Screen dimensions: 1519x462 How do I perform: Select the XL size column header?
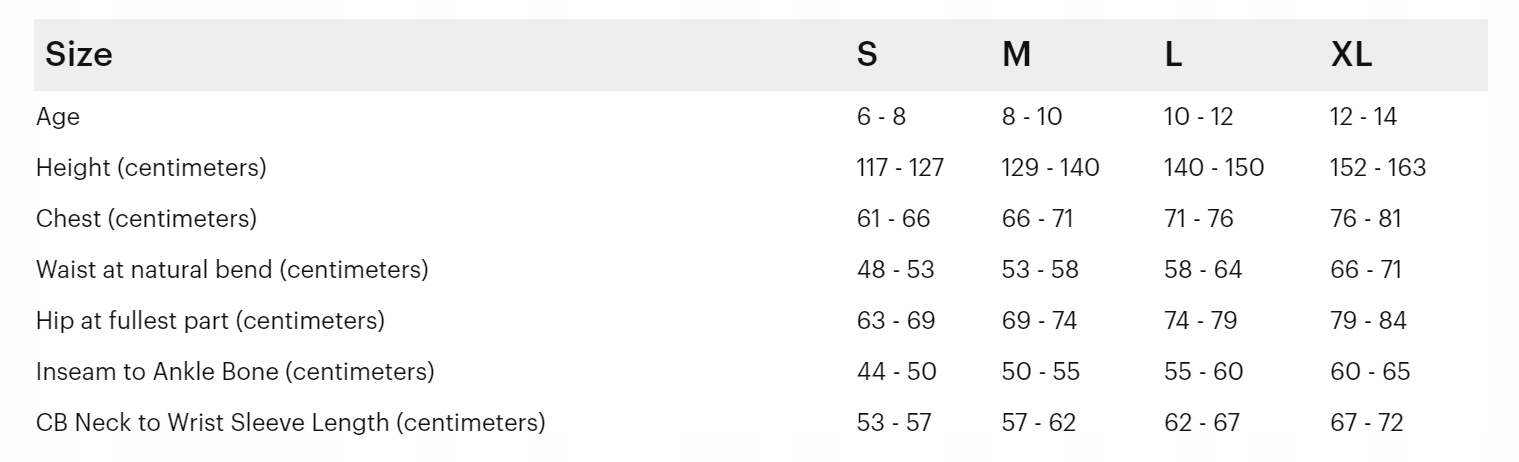1351,55
